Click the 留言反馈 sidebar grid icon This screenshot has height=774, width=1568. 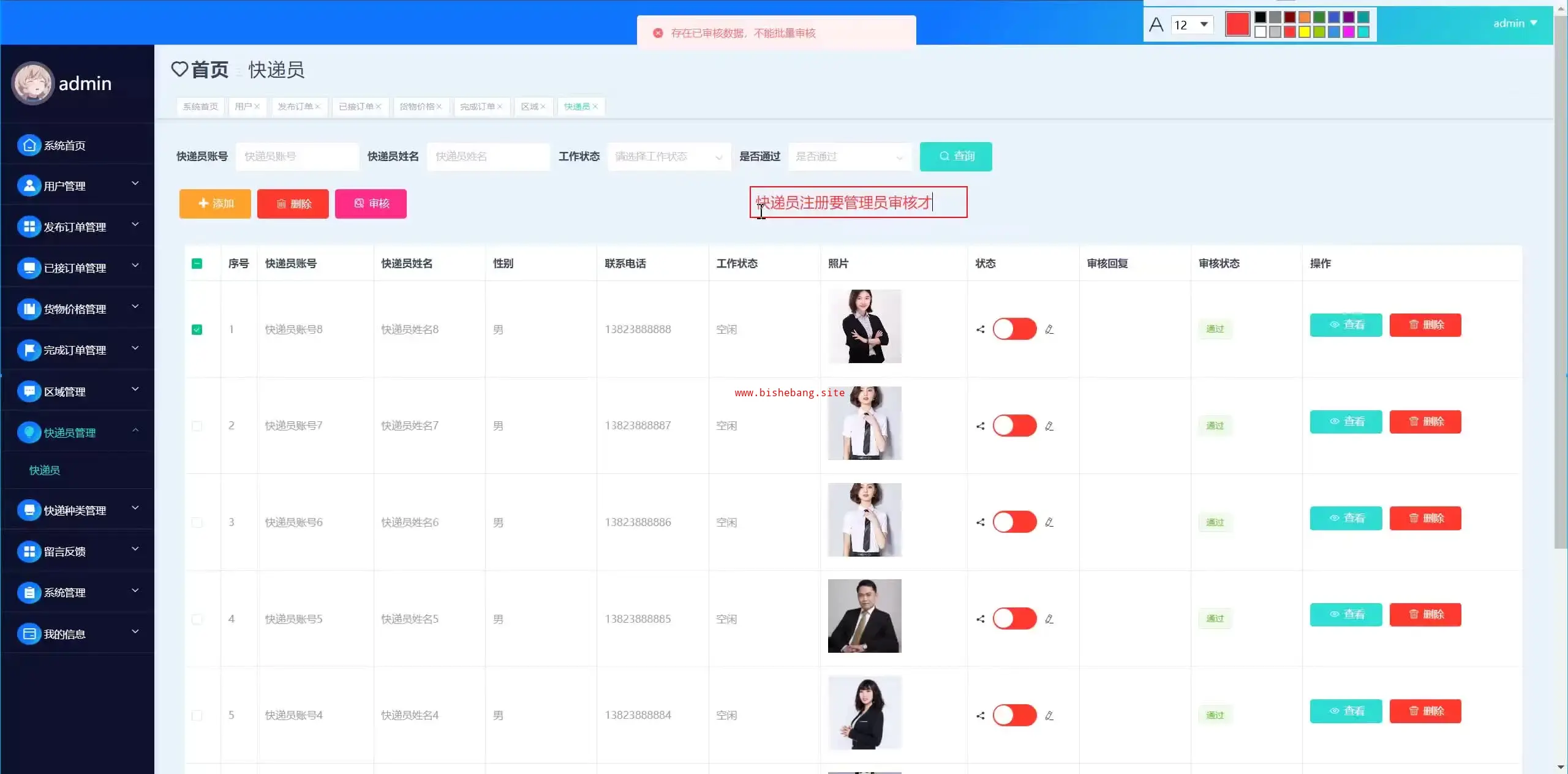coord(29,552)
